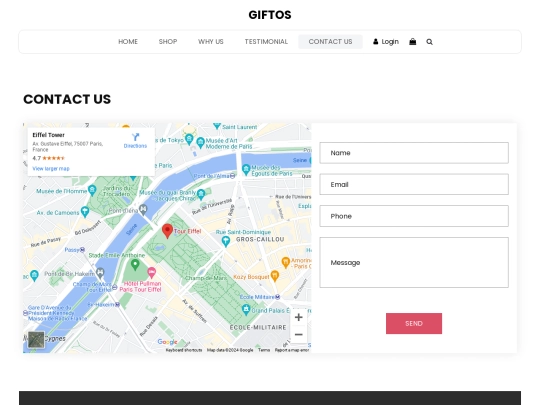Click the Pont d'Iéna bridge marker
This screenshot has width=540, height=405.
point(143,209)
